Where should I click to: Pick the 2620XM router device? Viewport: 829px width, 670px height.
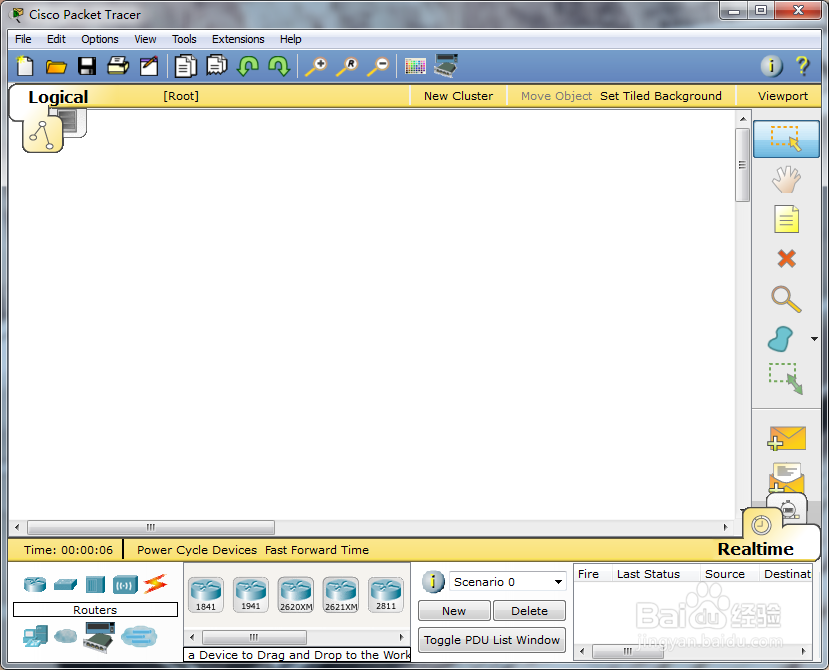point(296,595)
